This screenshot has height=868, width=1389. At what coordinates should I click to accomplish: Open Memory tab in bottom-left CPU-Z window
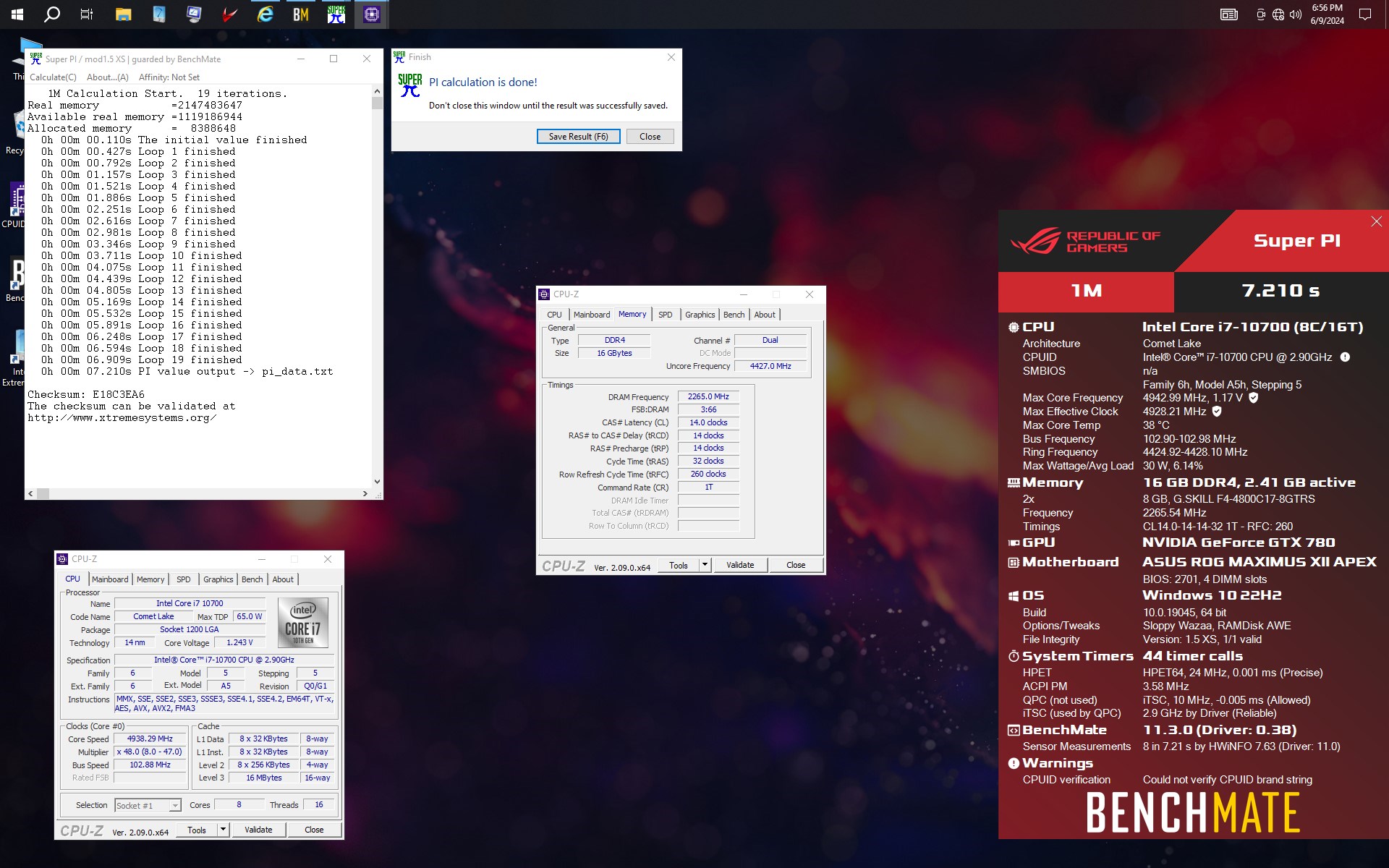[150, 579]
